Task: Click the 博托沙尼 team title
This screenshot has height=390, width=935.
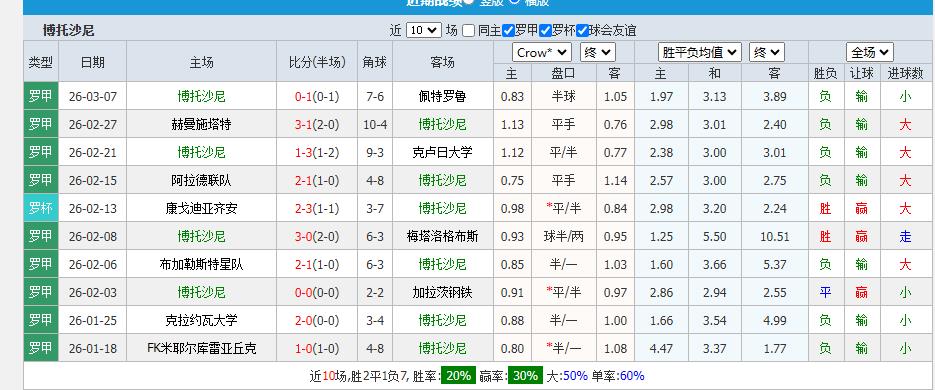Action: pyautogui.click(x=69, y=30)
